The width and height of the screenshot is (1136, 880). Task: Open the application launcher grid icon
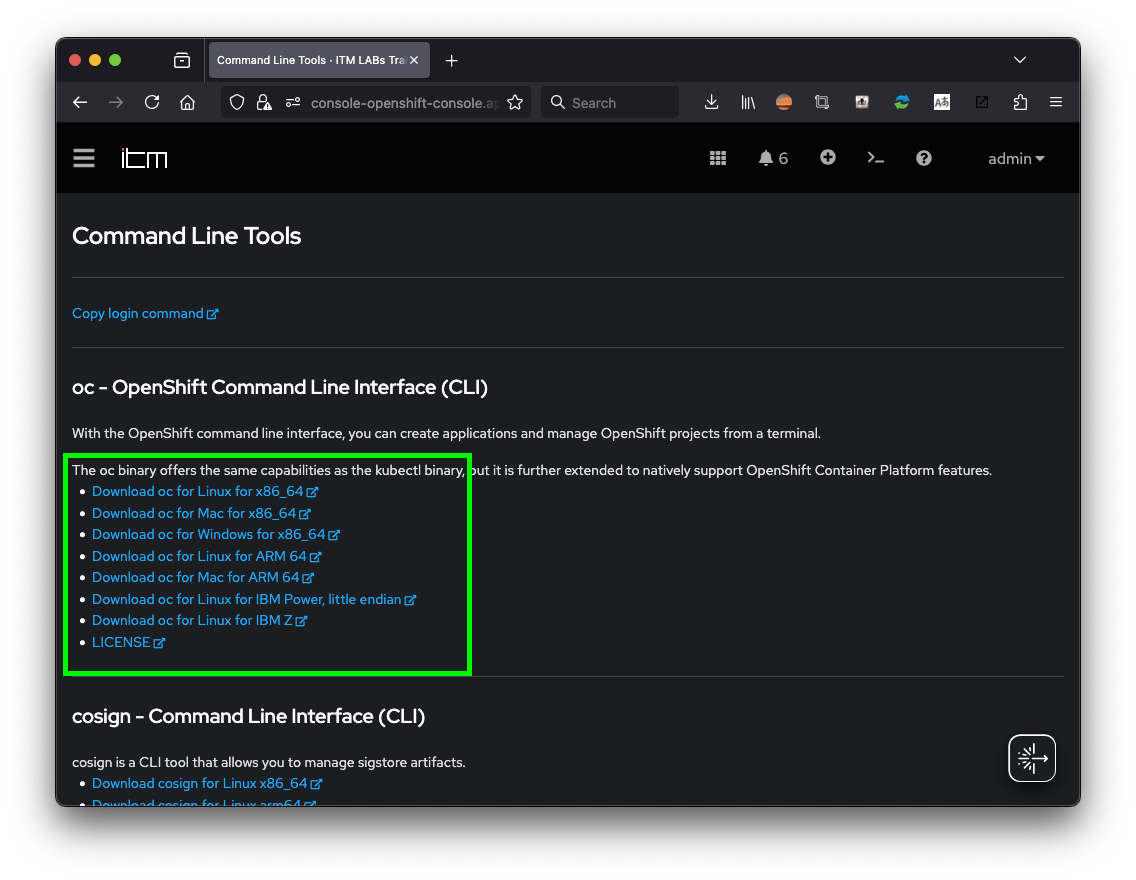717,158
